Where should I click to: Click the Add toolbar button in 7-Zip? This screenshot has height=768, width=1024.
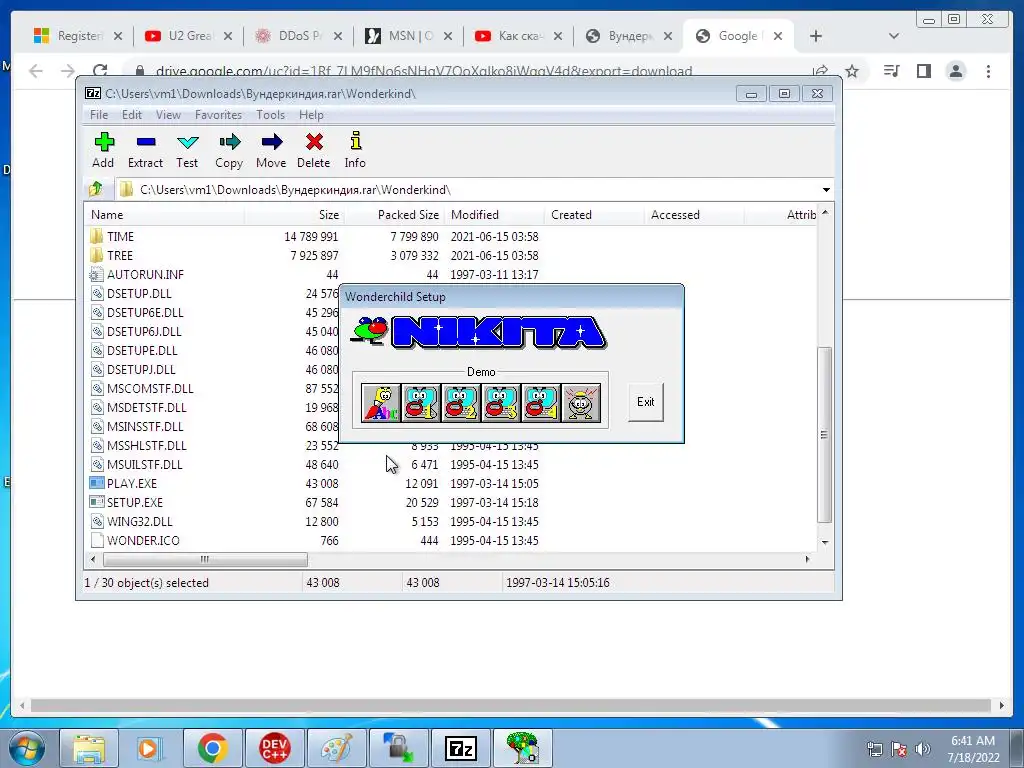[x=103, y=150]
